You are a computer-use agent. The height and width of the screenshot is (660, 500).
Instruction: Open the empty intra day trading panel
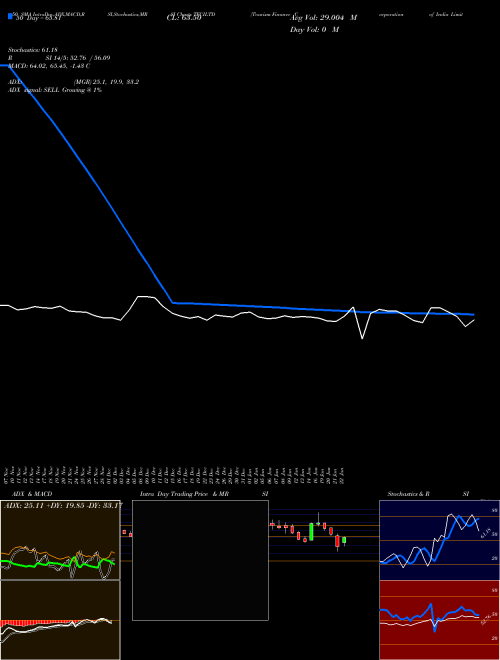(x=200, y=560)
